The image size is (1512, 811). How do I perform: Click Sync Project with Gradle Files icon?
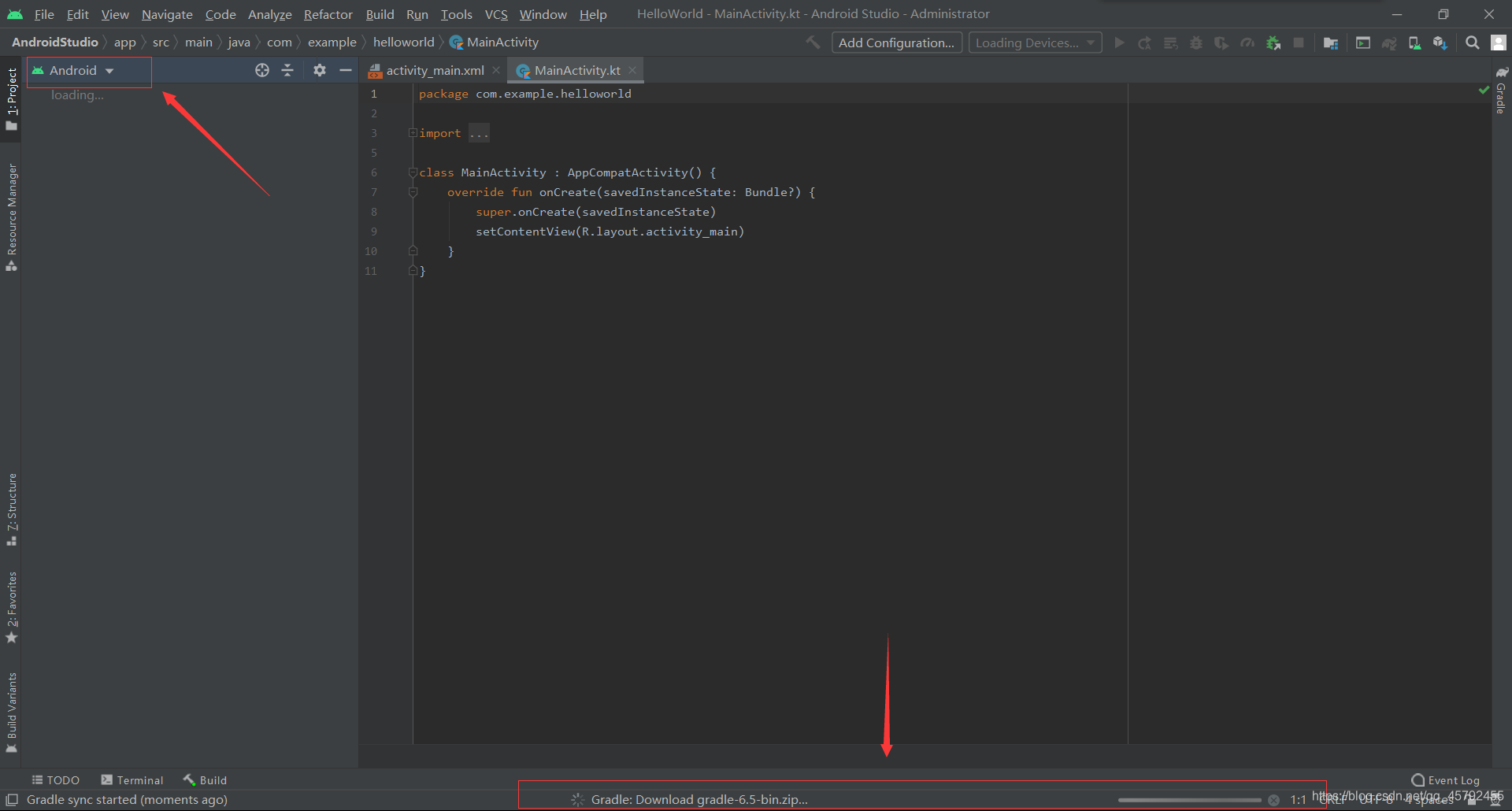(1389, 43)
